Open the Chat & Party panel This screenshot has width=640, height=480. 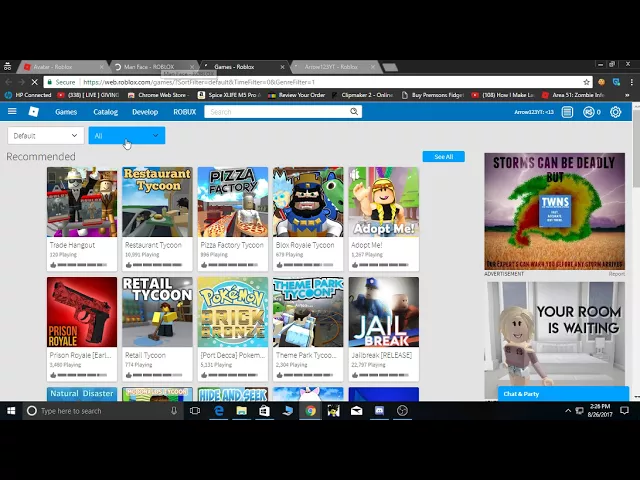[563, 394]
